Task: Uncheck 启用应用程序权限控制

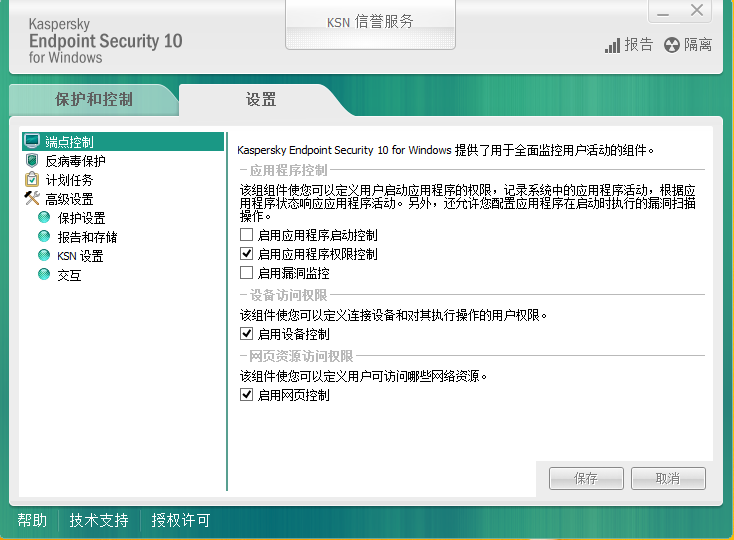Action: click(246, 254)
